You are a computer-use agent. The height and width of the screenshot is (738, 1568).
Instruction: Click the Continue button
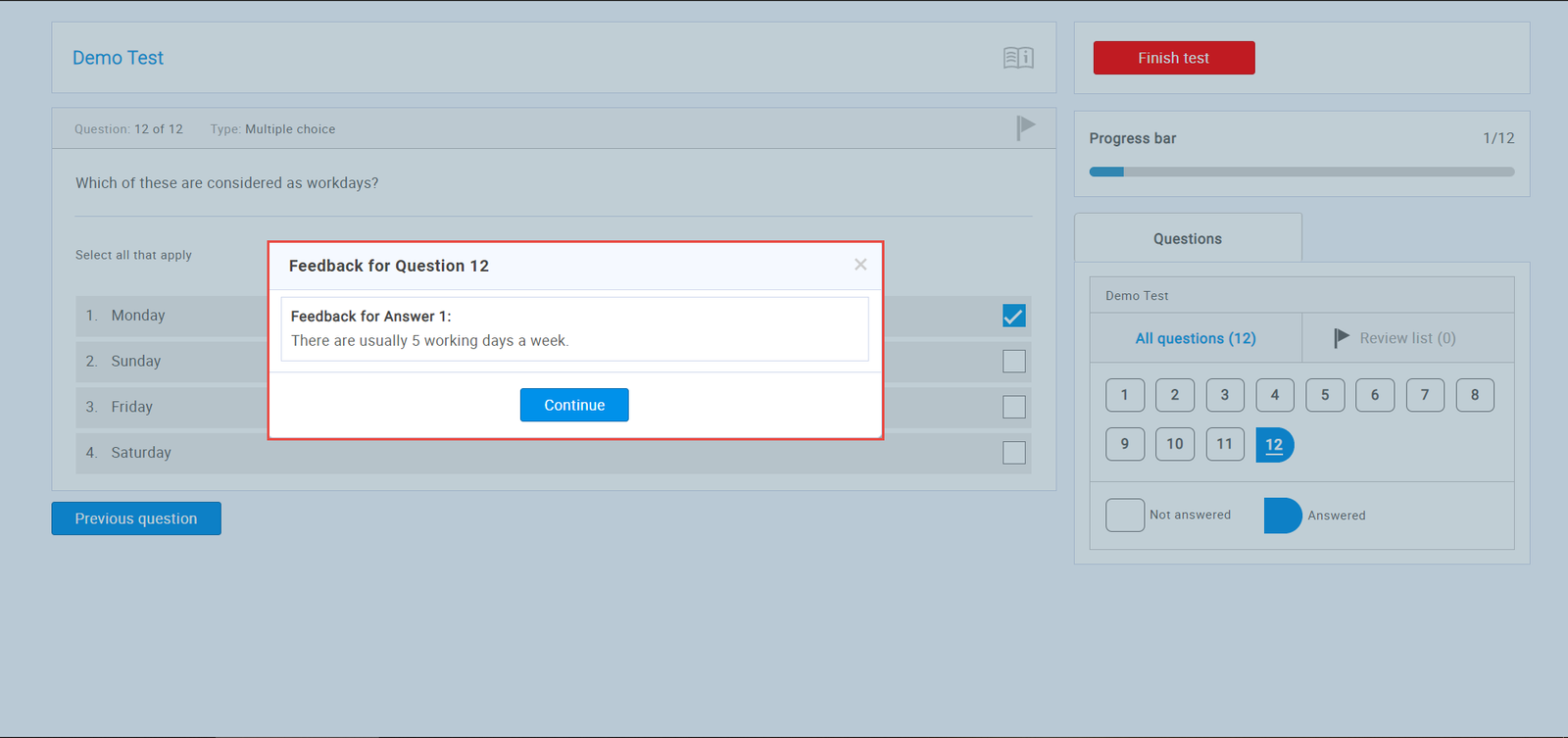point(574,405)
